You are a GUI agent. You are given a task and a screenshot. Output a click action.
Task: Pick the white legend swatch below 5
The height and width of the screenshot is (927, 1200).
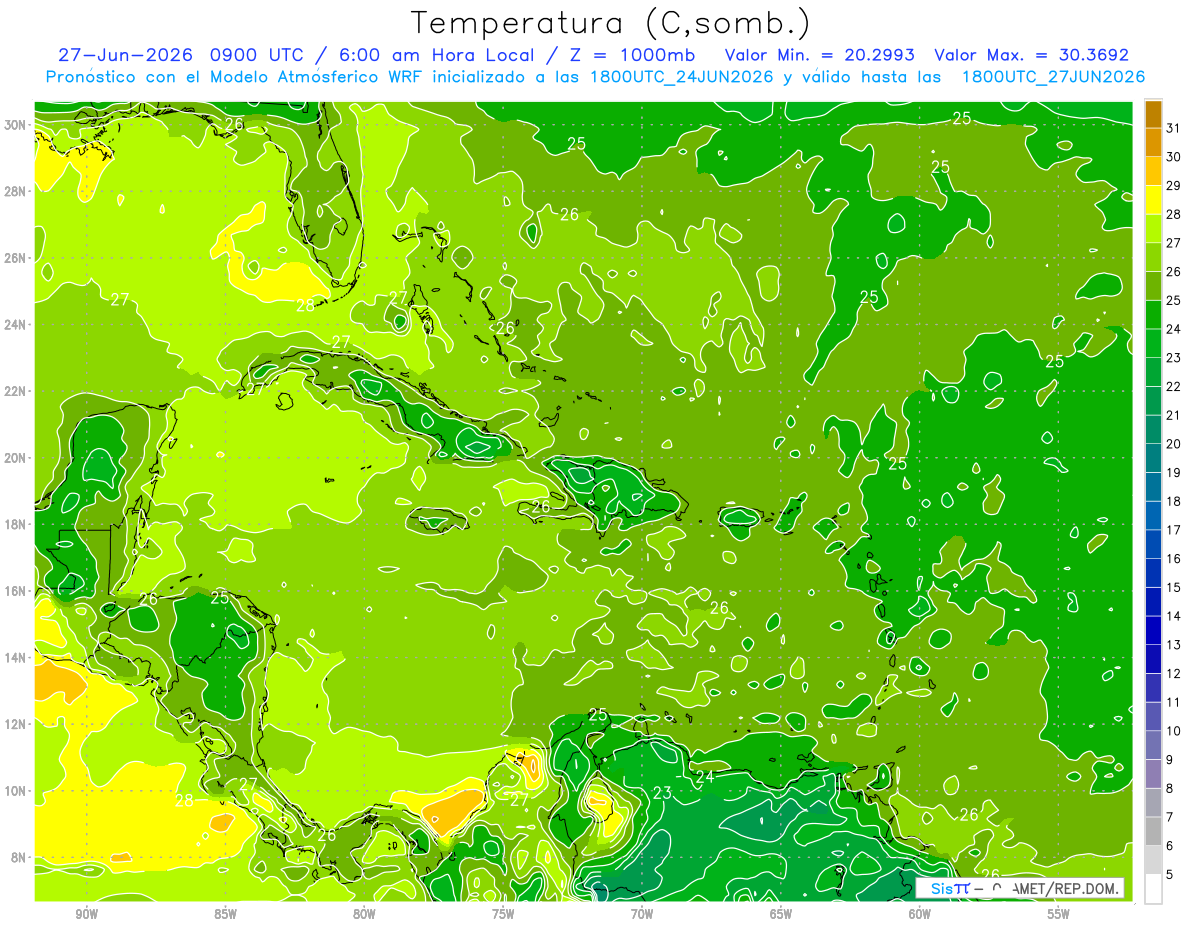(x=1153, y=889)
